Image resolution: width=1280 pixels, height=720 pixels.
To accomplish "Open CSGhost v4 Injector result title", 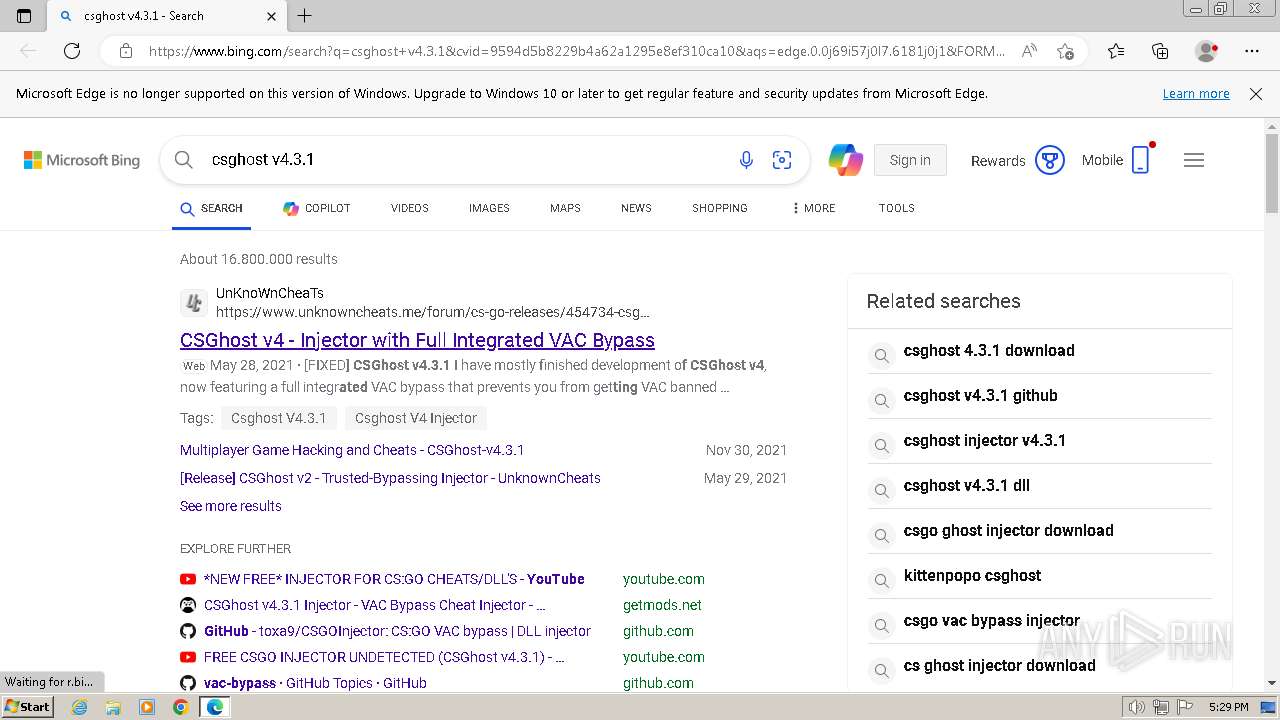I will click(x=417, y=340).
